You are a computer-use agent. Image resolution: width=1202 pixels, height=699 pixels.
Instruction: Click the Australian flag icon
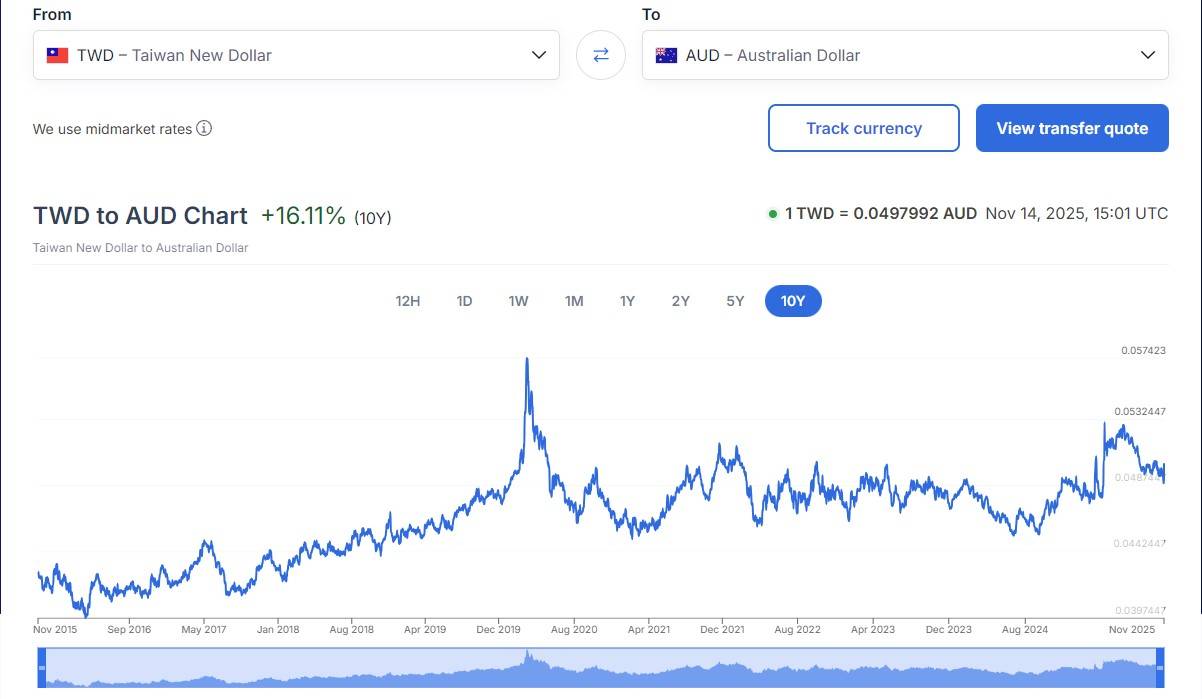click(x=666, y=55)
